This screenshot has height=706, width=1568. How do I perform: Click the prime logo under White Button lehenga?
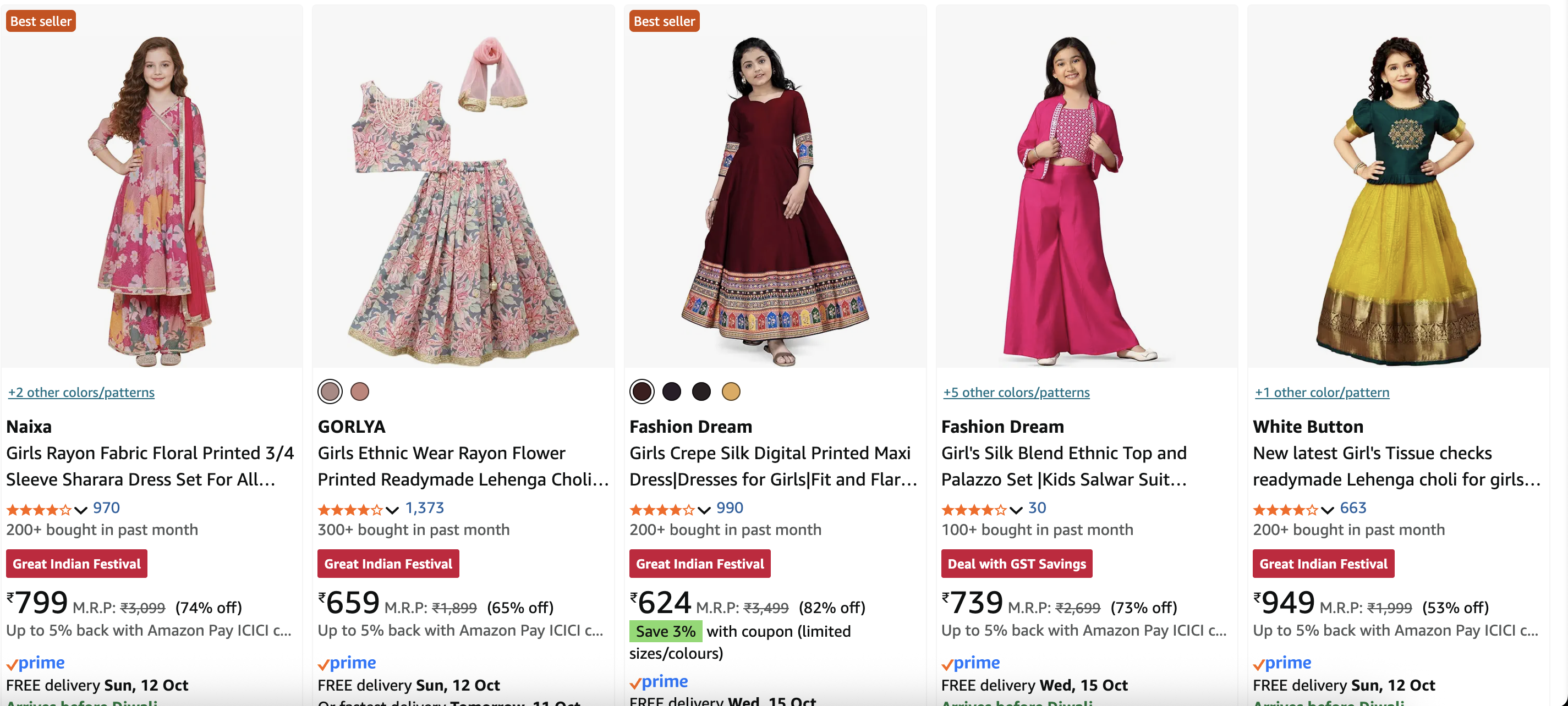[1282, 663]
